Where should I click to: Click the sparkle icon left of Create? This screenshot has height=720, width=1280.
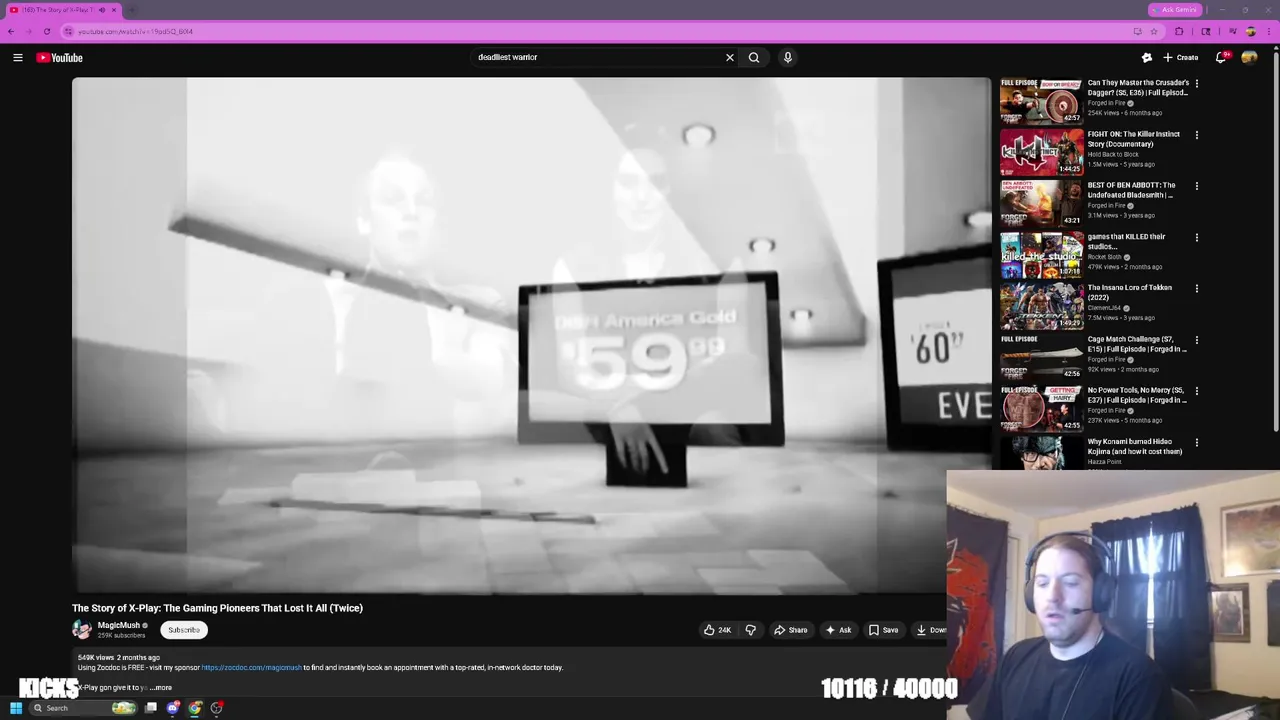click(1147, 58)
